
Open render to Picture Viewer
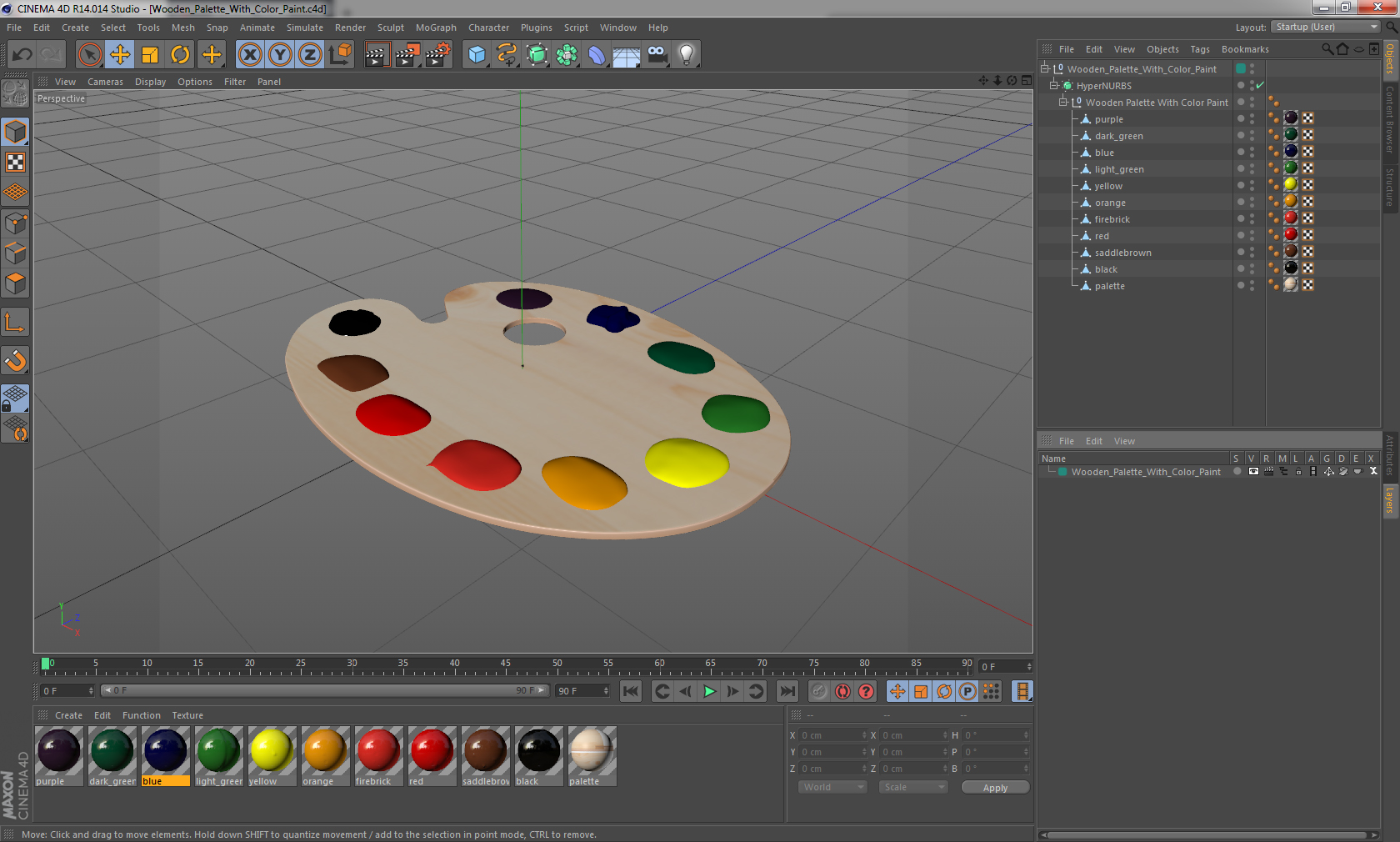coord(407,55)
